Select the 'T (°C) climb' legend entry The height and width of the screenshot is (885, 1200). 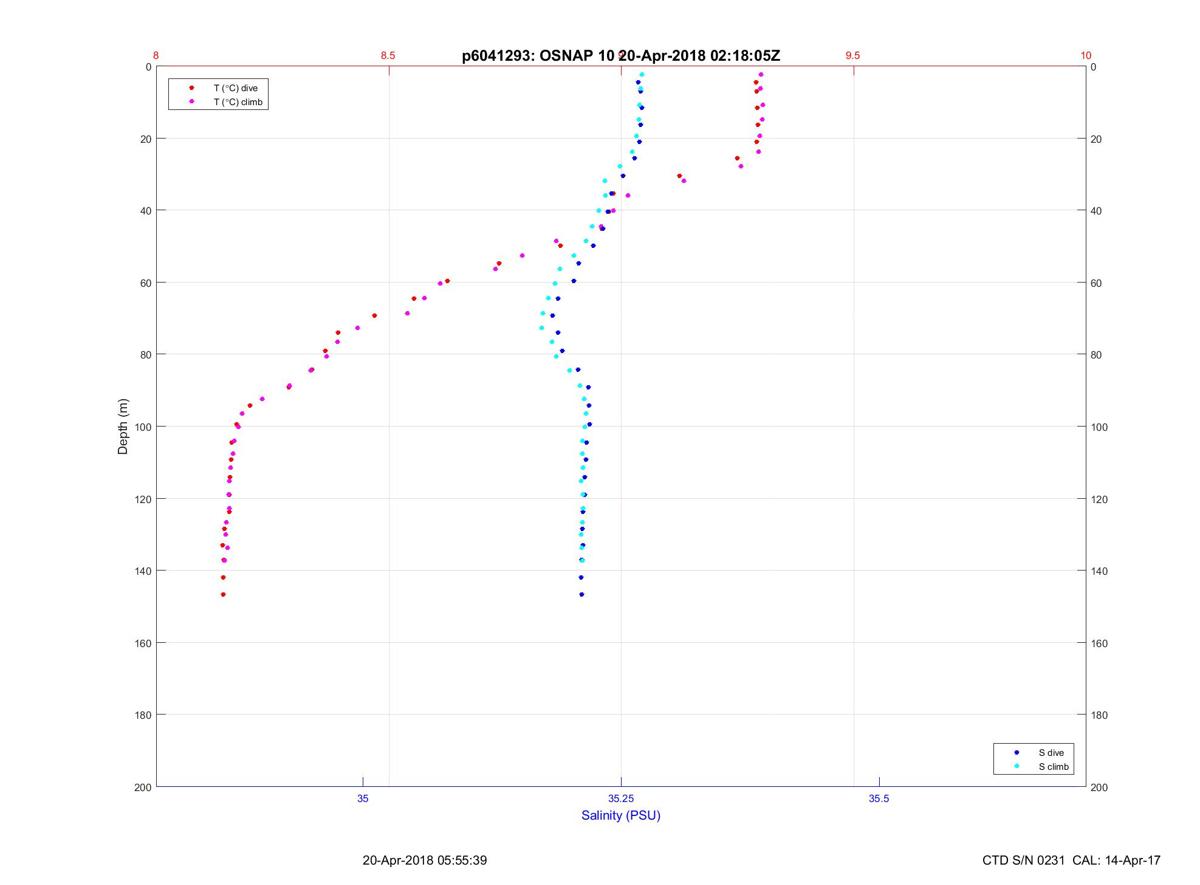pyautogui.click(x=239, y=102)
